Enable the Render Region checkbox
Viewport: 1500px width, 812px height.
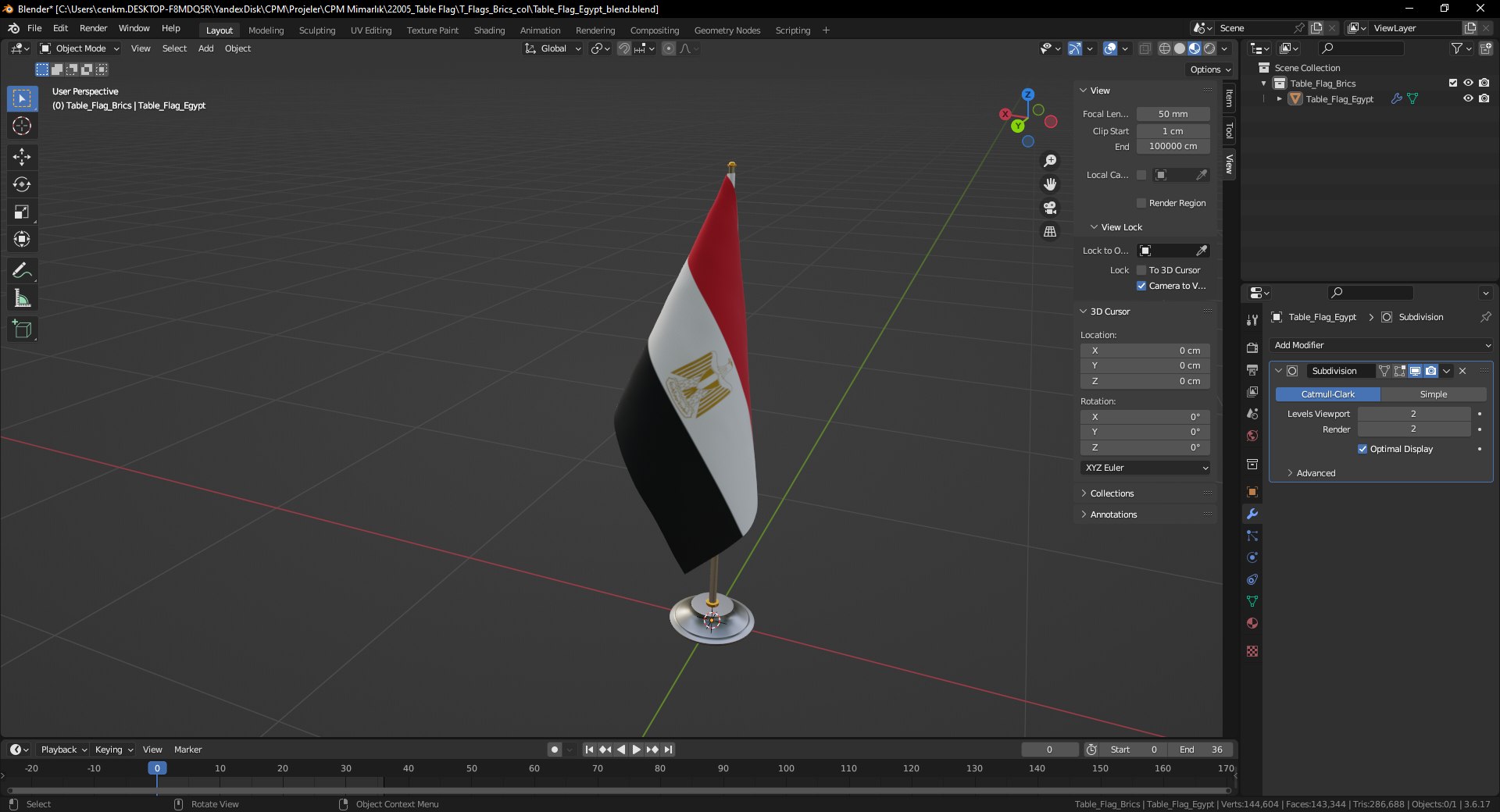[1141, 203]
